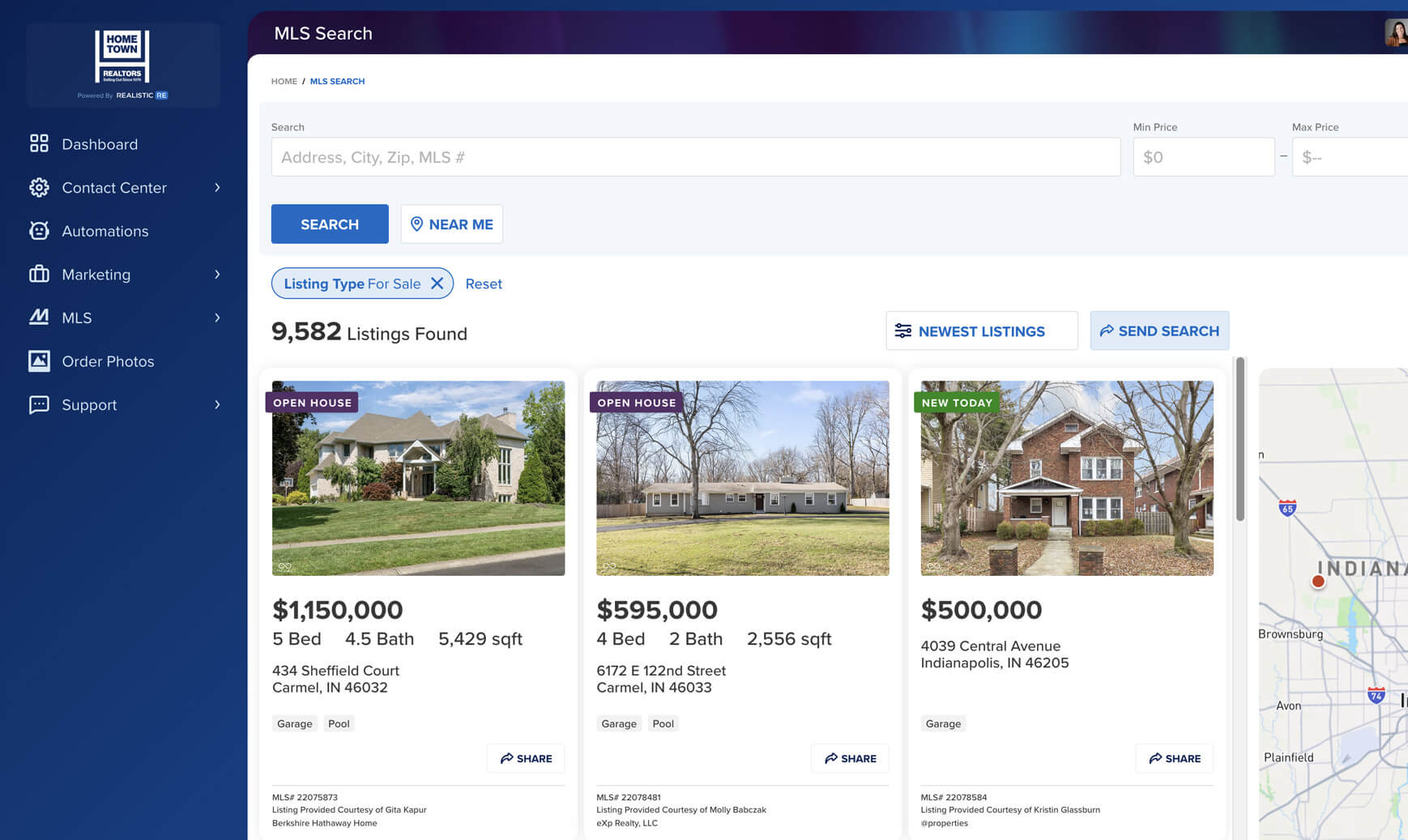Image resolution: width=1408 pixels, height=840 pixels.
Task: Click the 9,582 Listings Found text
Action: 369,332
